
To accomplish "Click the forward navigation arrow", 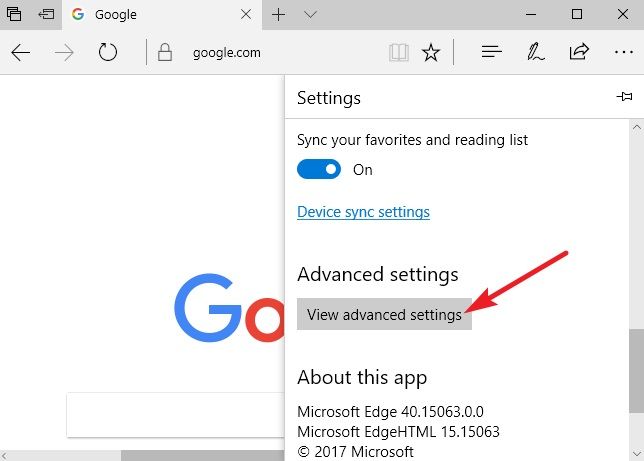I will [64, 53].
